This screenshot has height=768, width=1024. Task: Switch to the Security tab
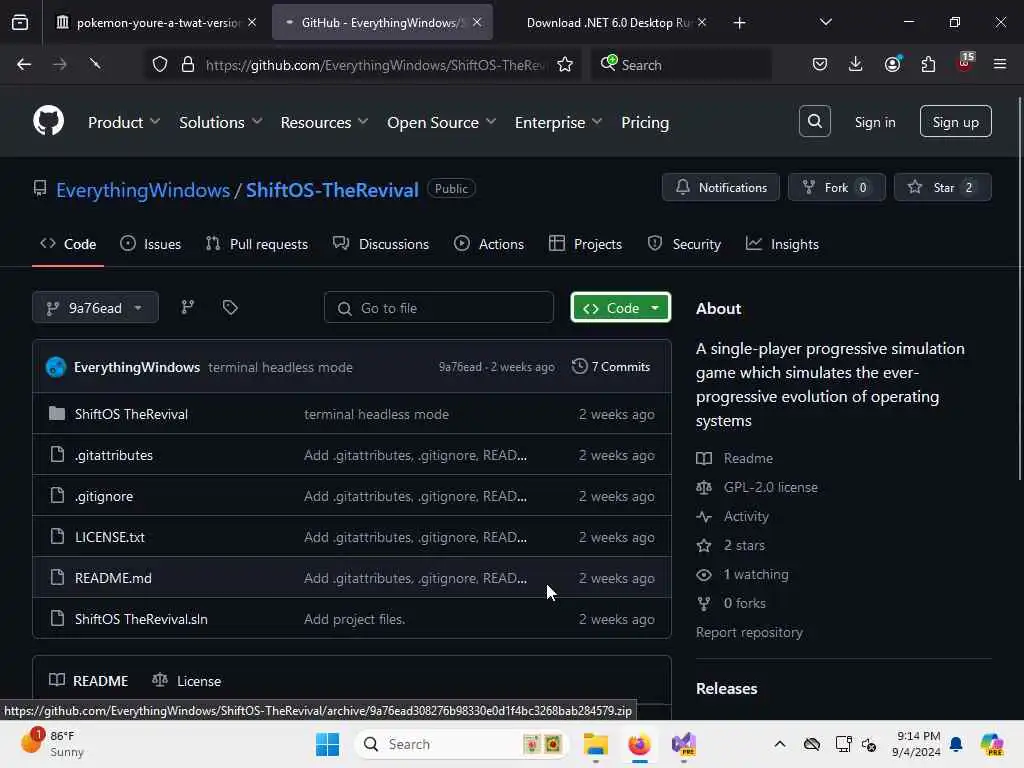[684, 244]
